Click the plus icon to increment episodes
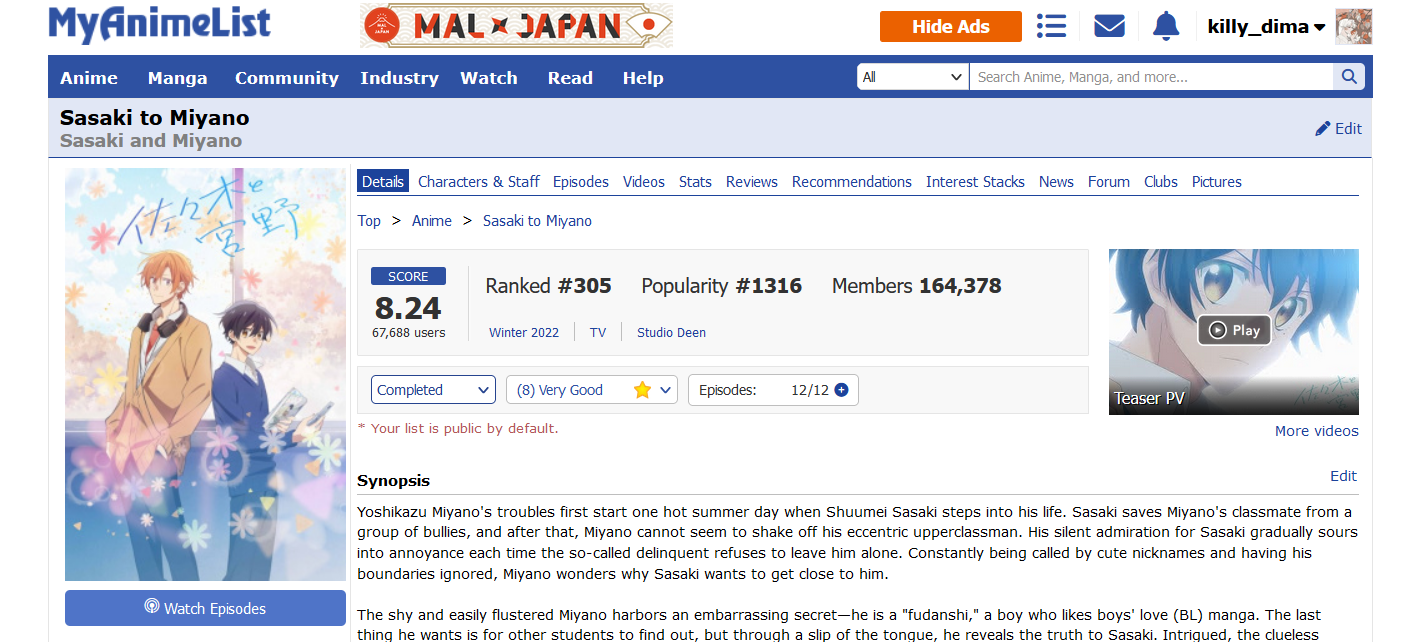This screenshot has height=642, width=1406. (841, 390)
